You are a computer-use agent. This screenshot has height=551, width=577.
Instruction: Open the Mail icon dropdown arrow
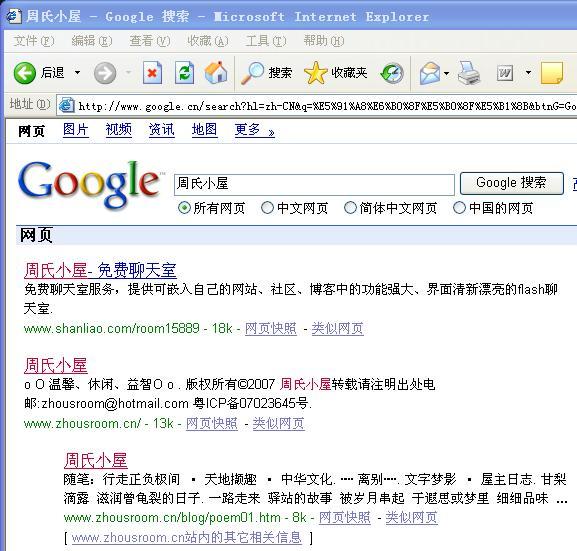[446, 73]
